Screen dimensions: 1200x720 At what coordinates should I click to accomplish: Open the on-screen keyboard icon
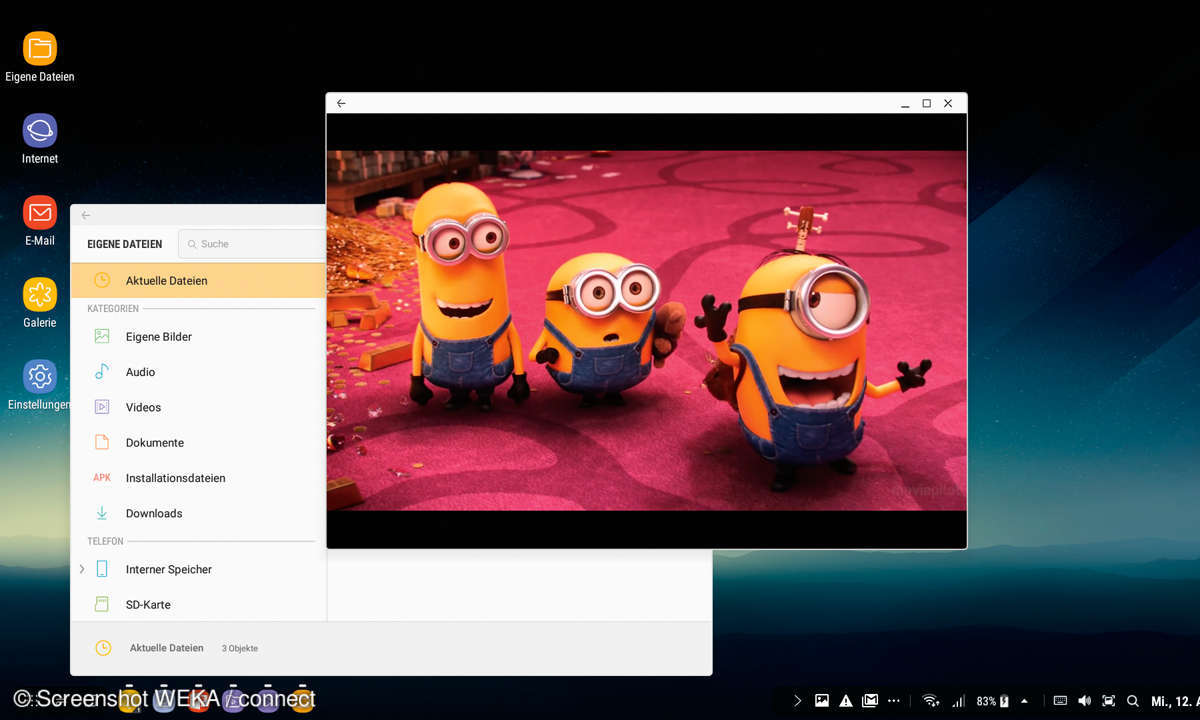(1060, 701)
